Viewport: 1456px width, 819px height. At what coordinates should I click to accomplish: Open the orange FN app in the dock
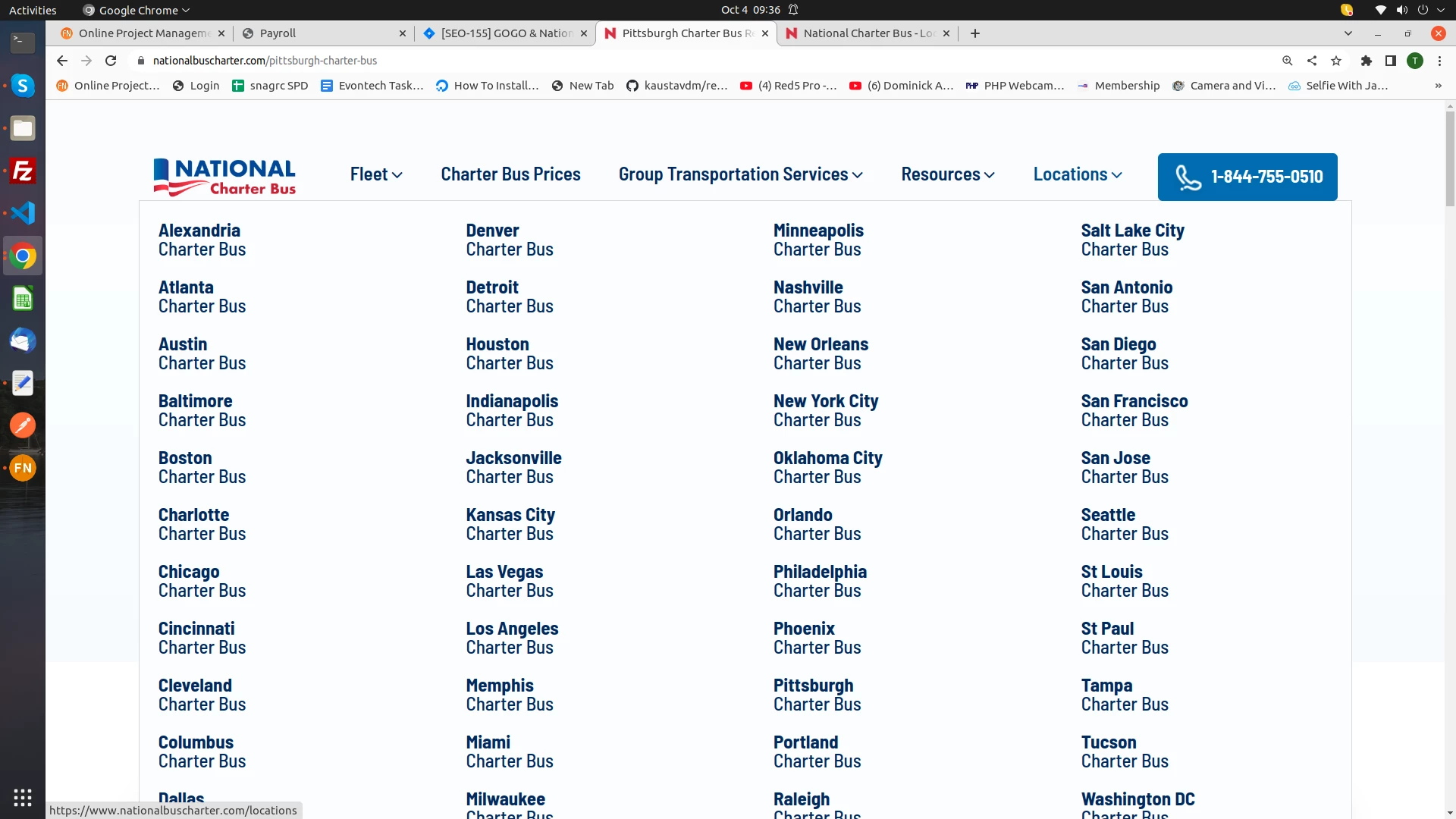[23, 468]
